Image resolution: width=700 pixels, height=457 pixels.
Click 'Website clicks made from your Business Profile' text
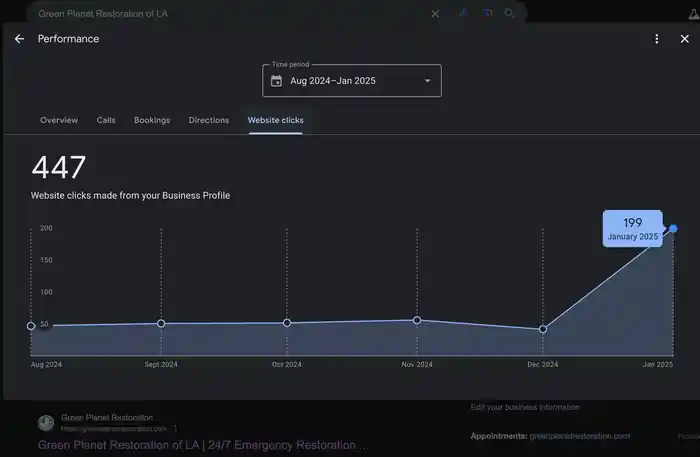[130, 195]
